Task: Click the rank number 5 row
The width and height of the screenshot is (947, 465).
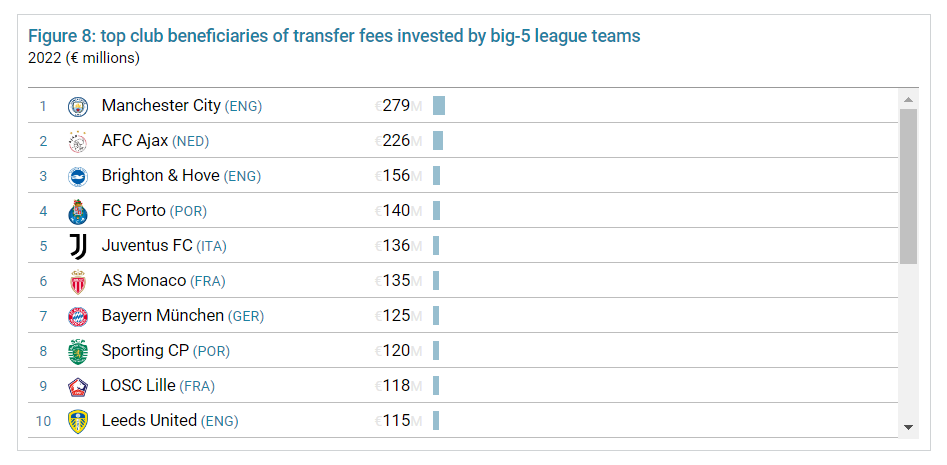Action: pos(464,246)
